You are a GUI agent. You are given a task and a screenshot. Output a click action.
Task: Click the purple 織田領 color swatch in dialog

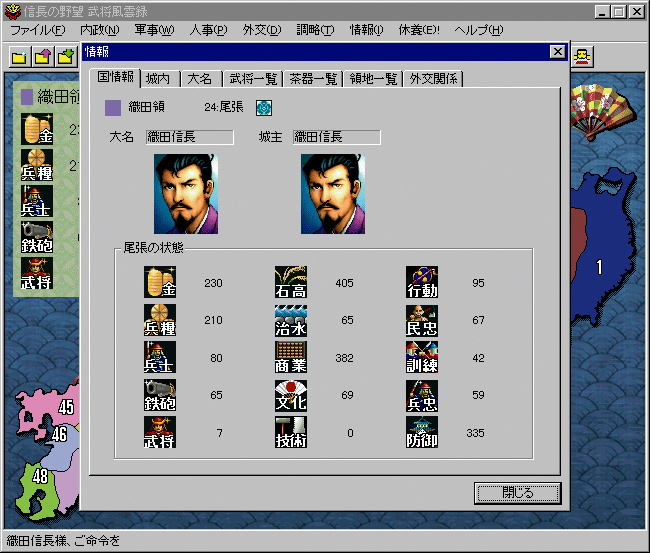coord(113,108)
